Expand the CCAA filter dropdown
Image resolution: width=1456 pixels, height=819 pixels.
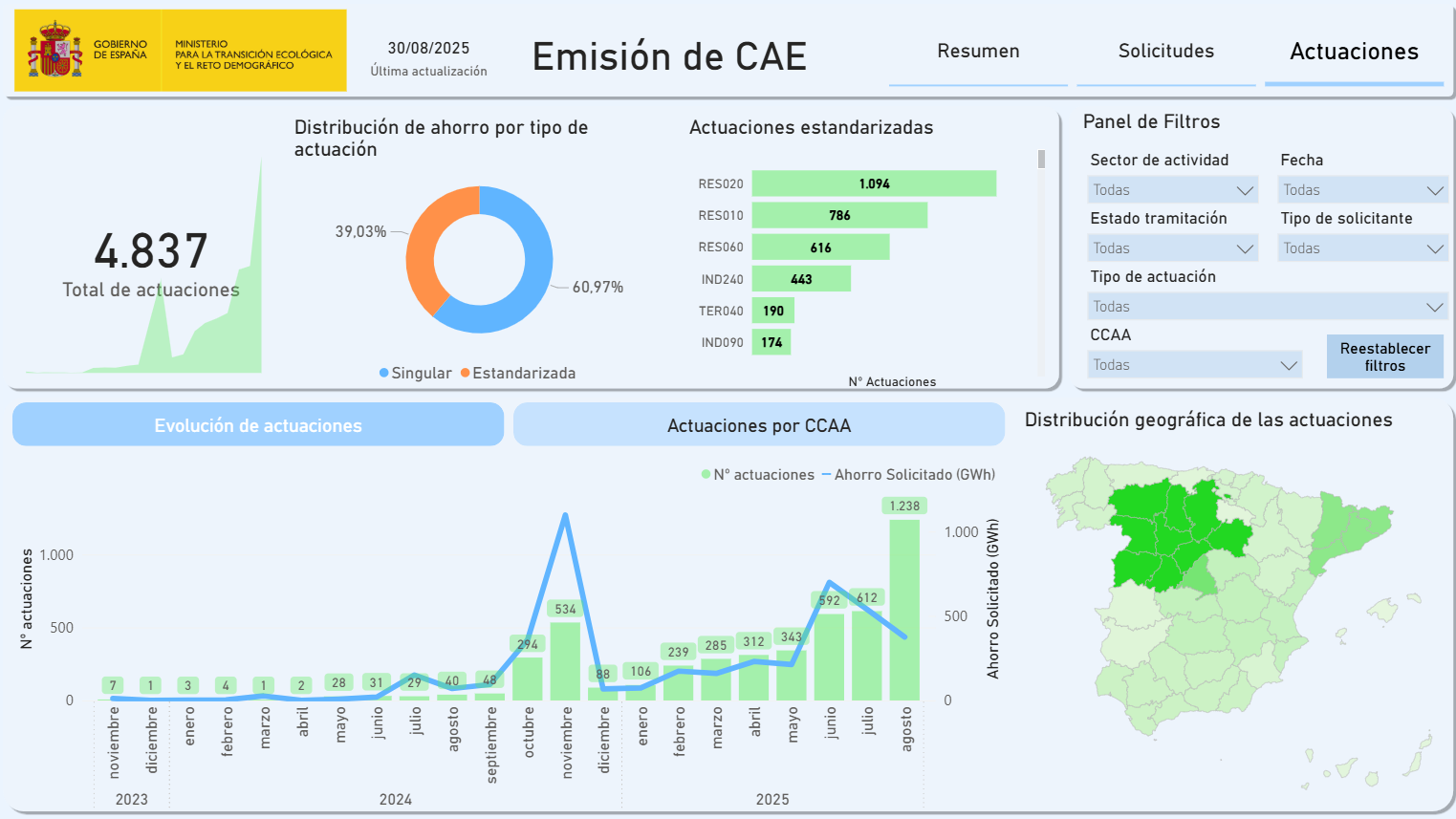1195,365
